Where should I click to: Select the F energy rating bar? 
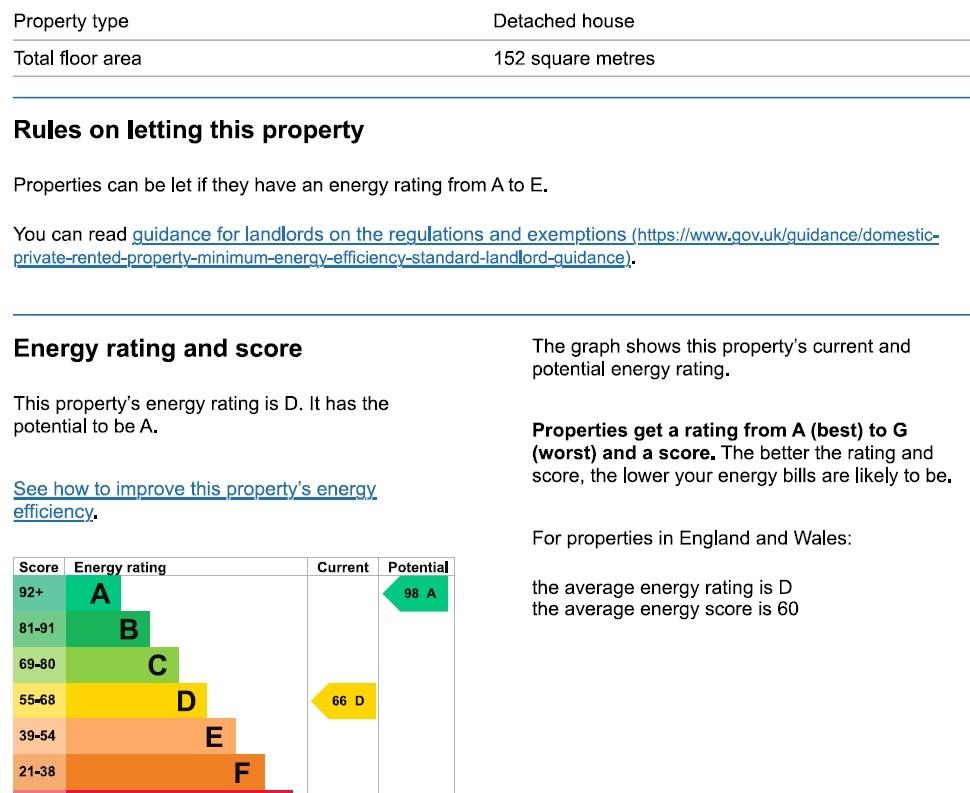pos(165,772)
